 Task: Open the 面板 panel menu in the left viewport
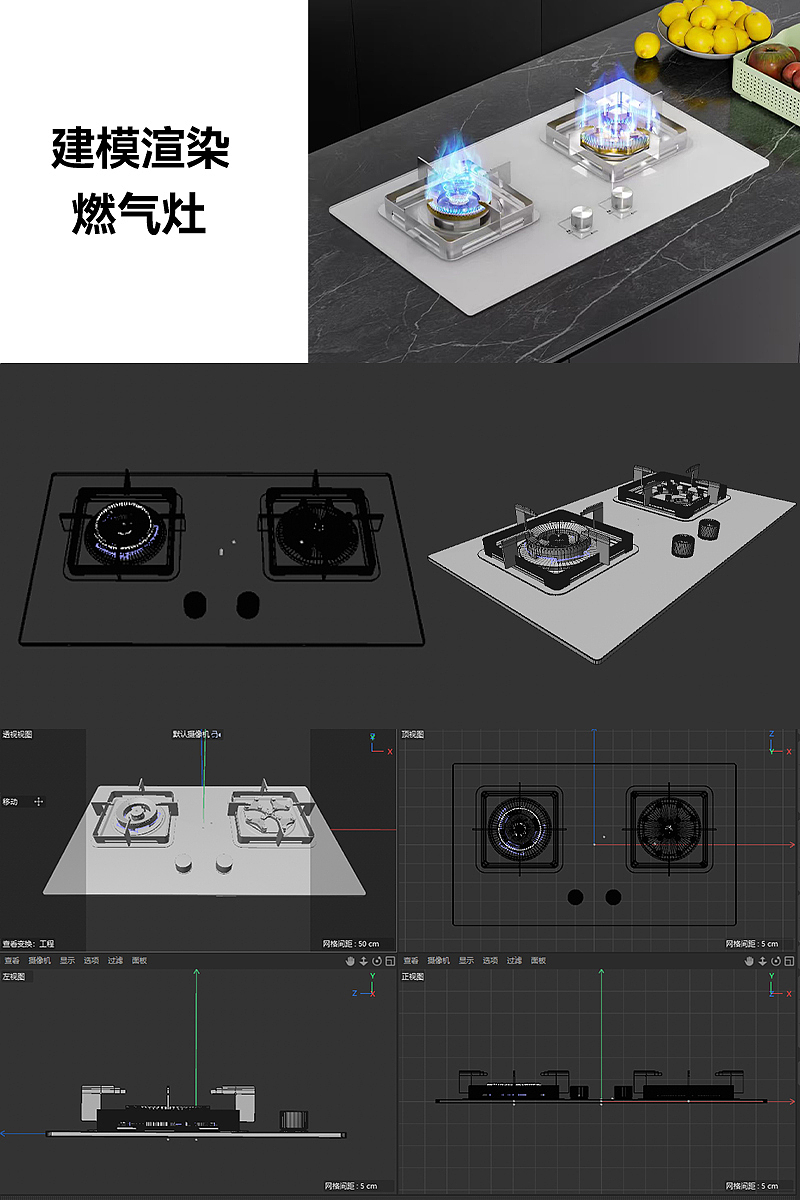(139, 958)
